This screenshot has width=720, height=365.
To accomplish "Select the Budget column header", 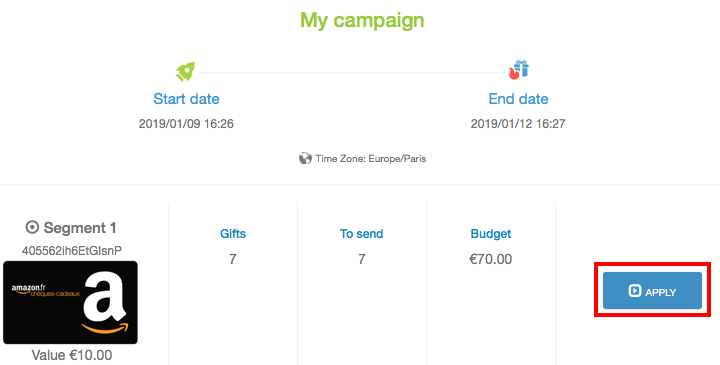I will (x=490, y=234).
